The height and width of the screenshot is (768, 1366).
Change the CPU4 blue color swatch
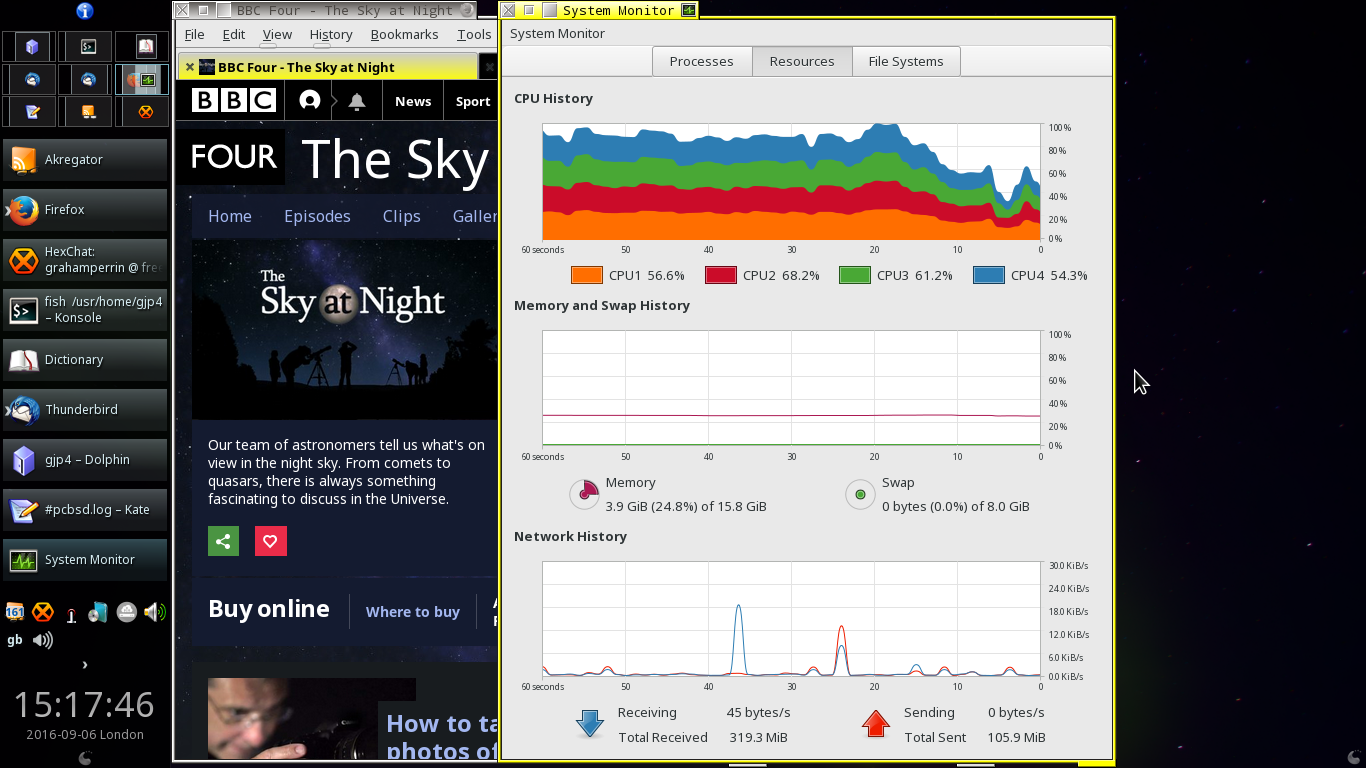coord(989,275)
